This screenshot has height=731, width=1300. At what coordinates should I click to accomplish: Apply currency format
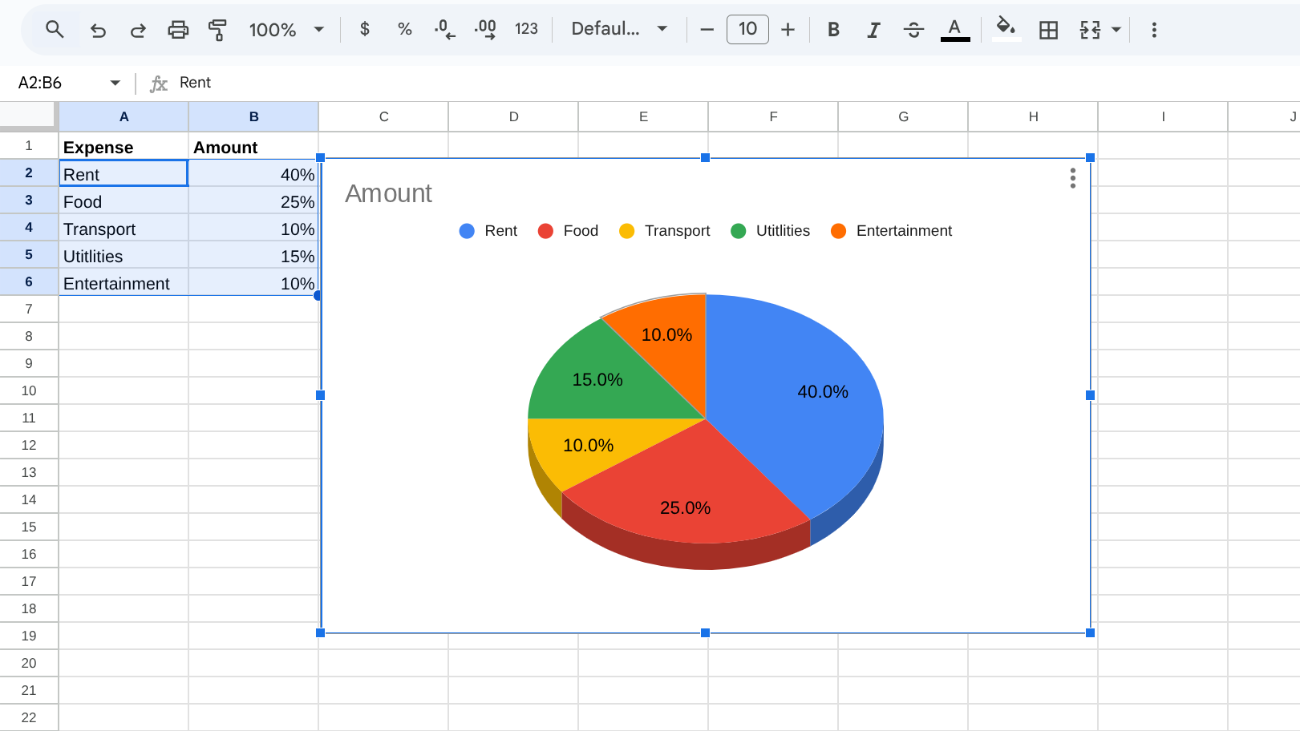[364, 29]
